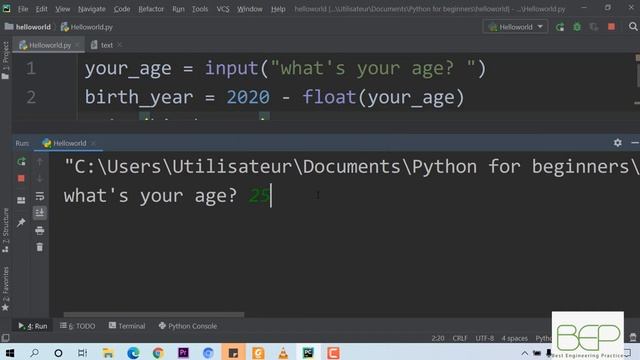This screenshot has width=640, height=360.
Task: Toggle scroll to end in Run console
Action: point(40,213)
